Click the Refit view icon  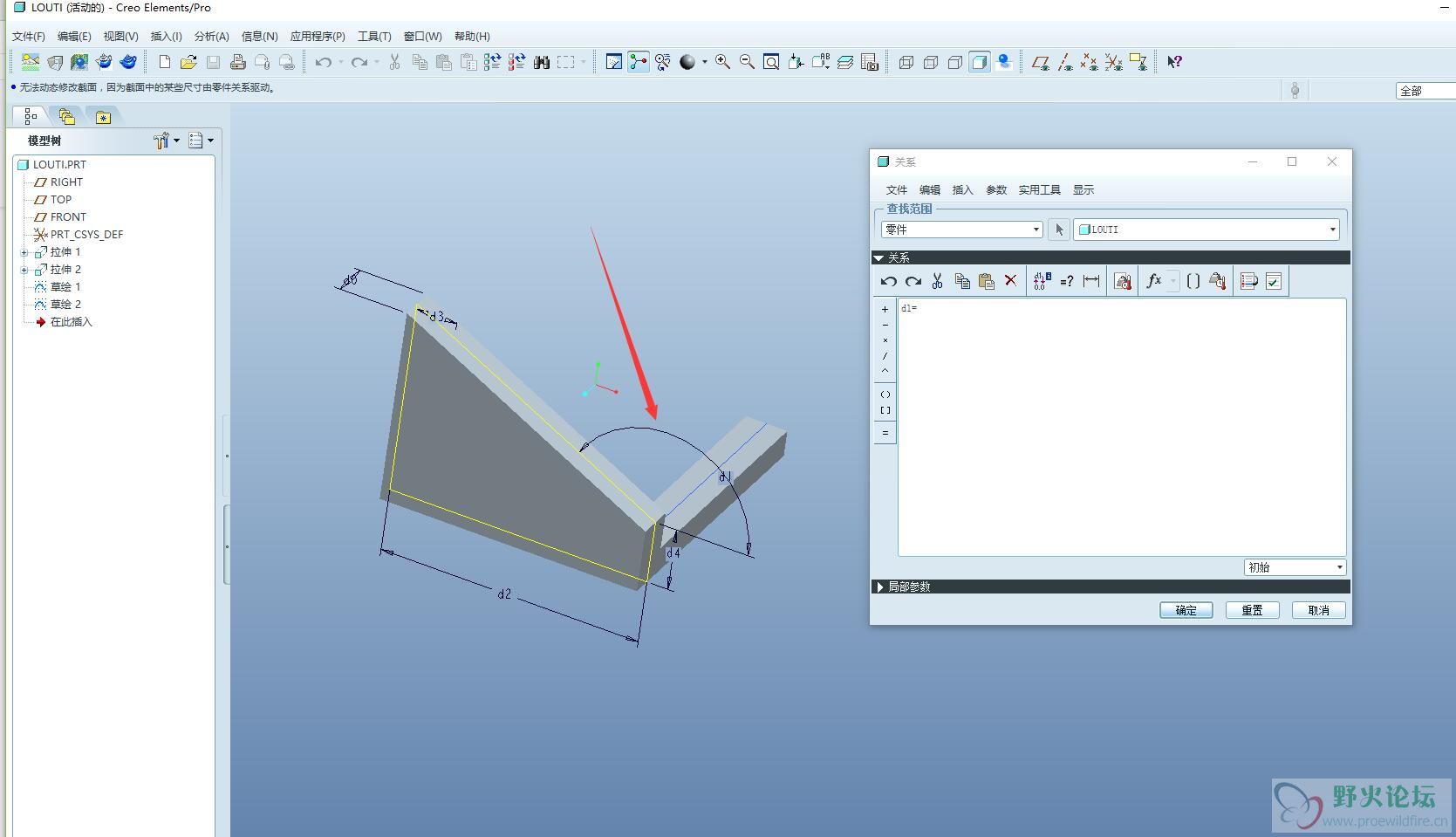coord(771,62)
